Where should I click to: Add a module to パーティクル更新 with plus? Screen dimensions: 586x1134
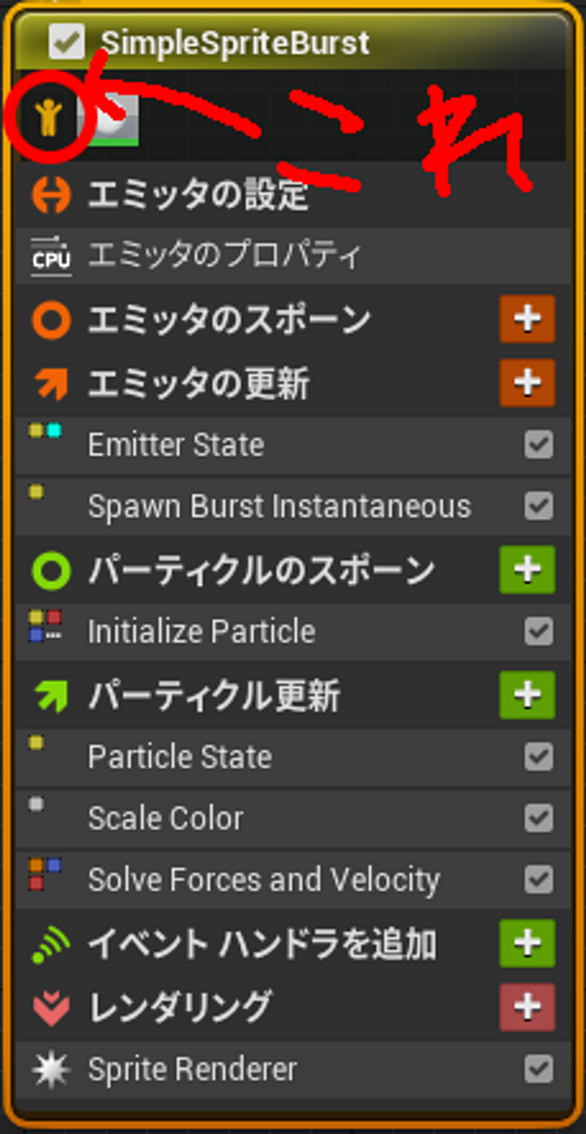point(527,695)
